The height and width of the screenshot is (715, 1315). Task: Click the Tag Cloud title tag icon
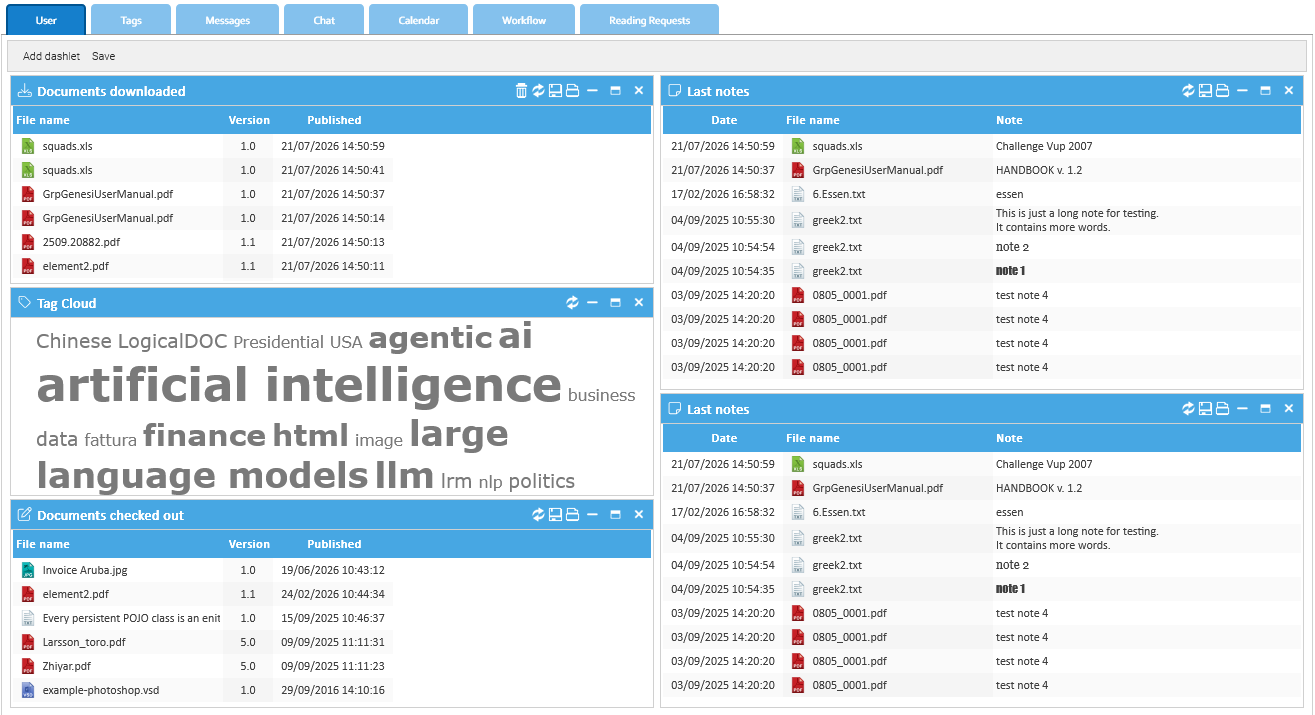[x=25, y=303]
